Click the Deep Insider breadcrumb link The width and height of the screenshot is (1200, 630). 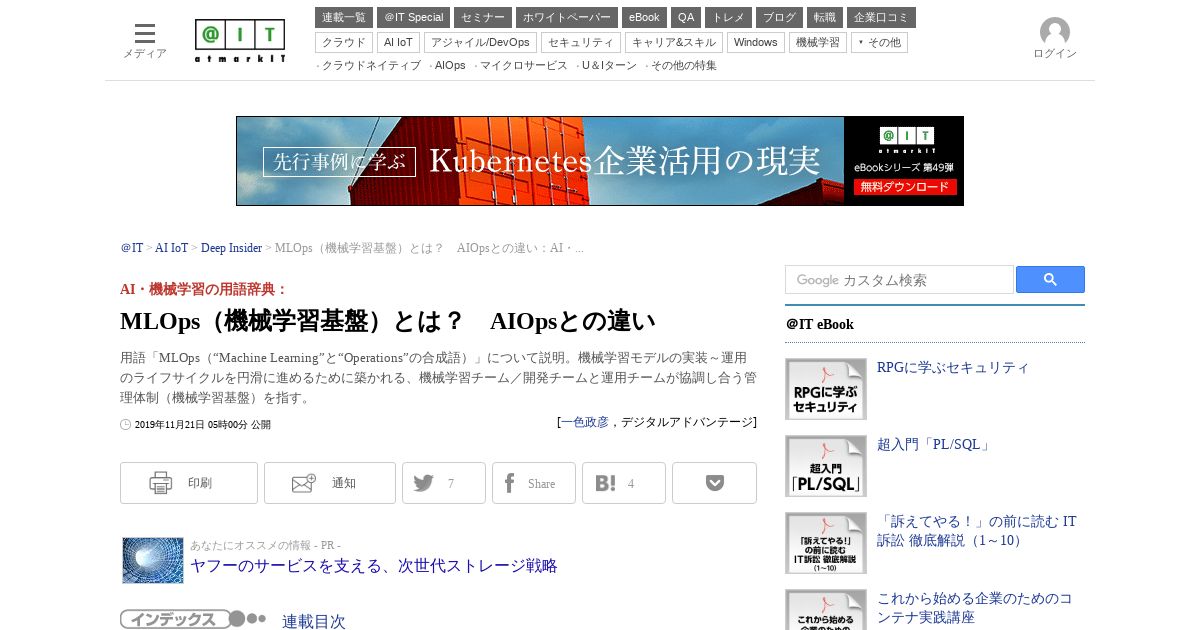coord(231,248)
